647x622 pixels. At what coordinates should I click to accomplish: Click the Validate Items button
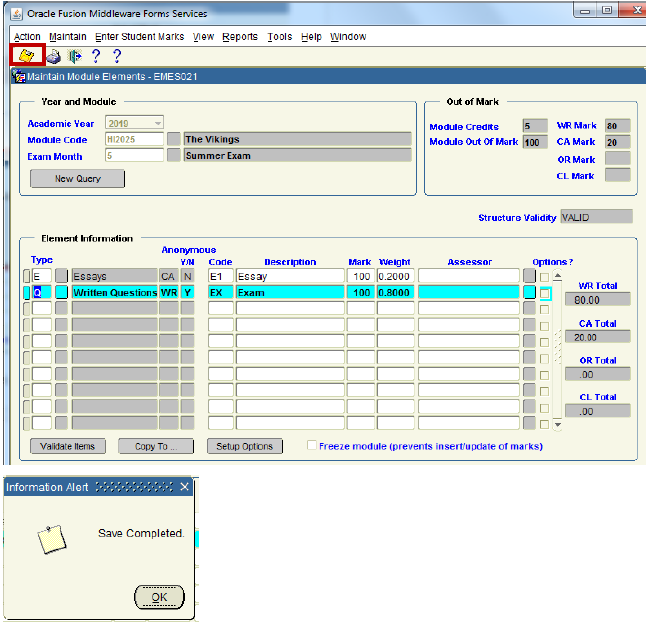click(x=68, y=447)
